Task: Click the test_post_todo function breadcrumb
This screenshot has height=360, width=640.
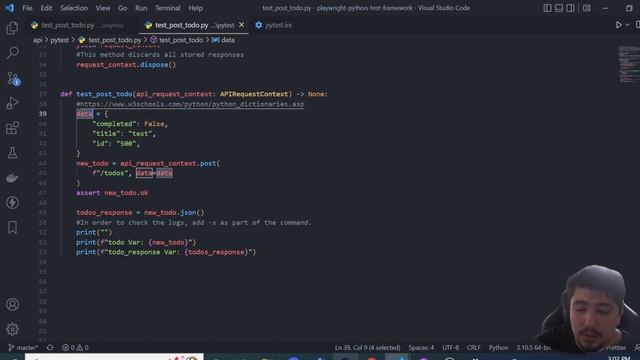Action: tap(177, 40)
